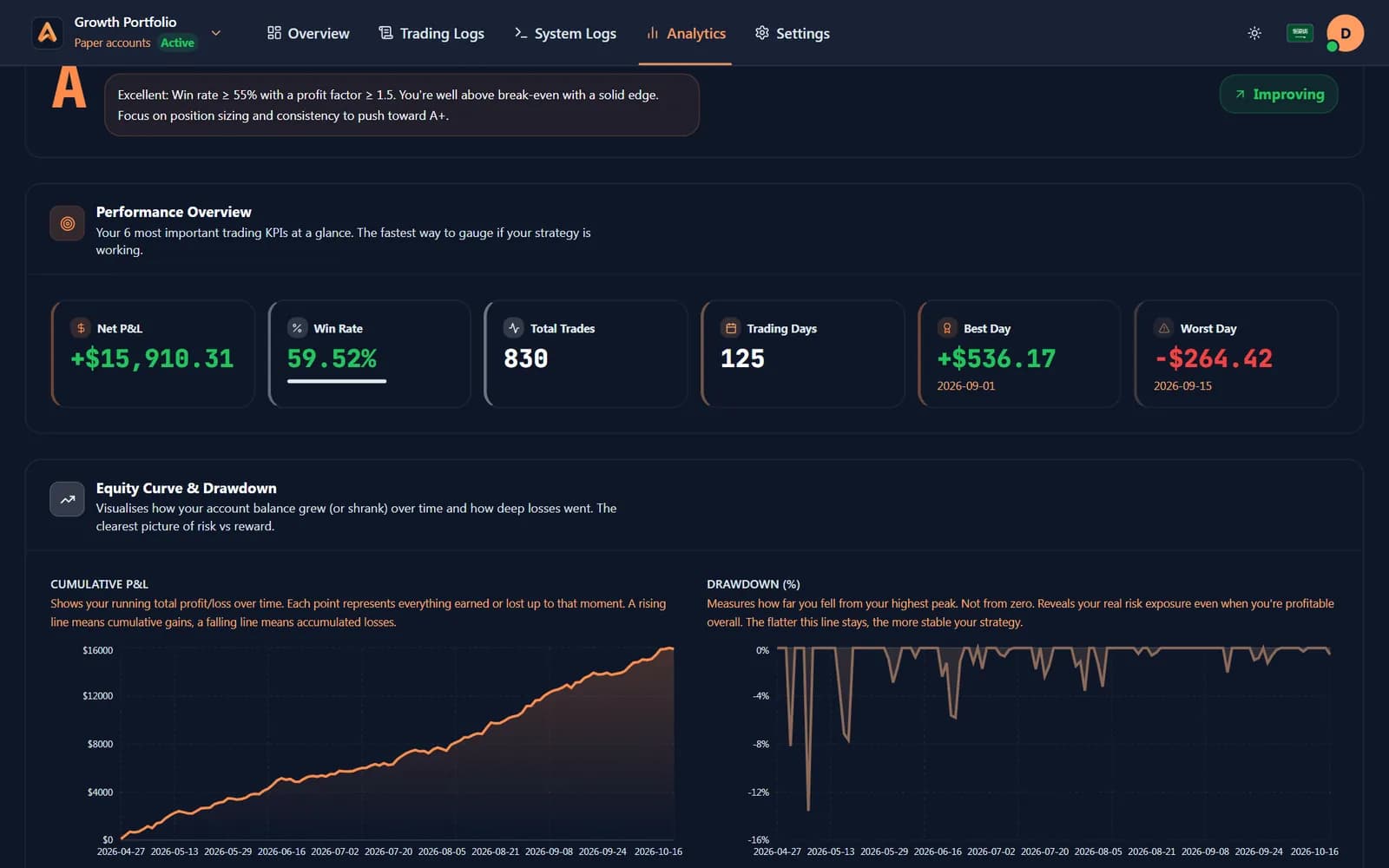Click the calendar icon on Trading Days
Viewport: 1389px width, 868px height.
(x=731, y=328)
